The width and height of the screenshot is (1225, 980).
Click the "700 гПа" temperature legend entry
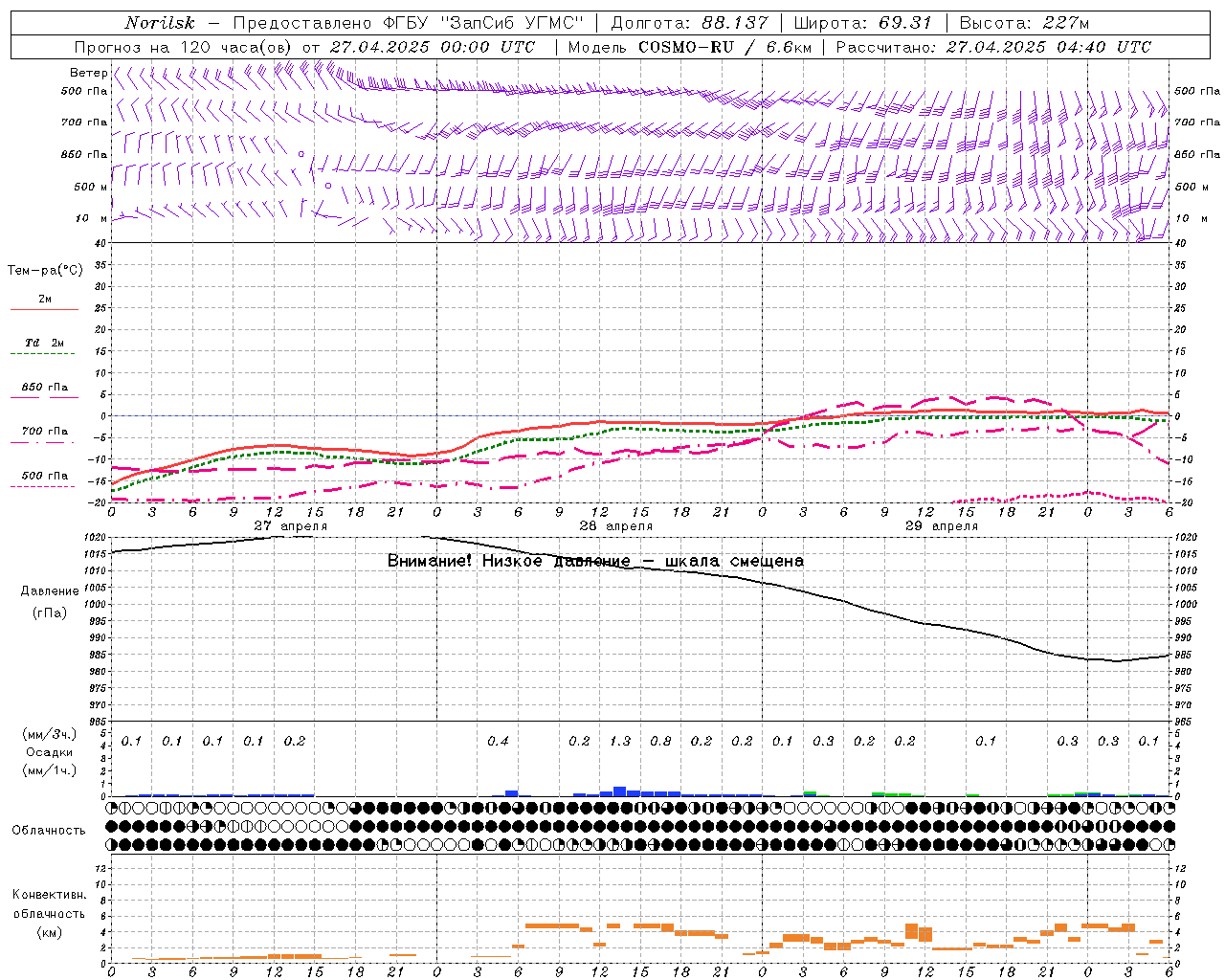pos(44,431)
